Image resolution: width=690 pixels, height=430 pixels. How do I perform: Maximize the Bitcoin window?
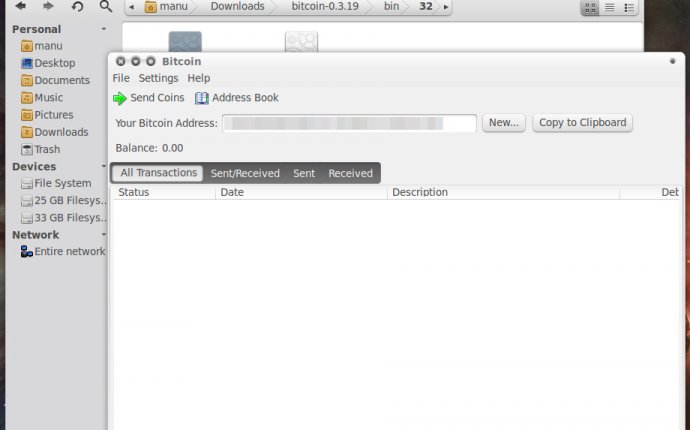[150, 61]
